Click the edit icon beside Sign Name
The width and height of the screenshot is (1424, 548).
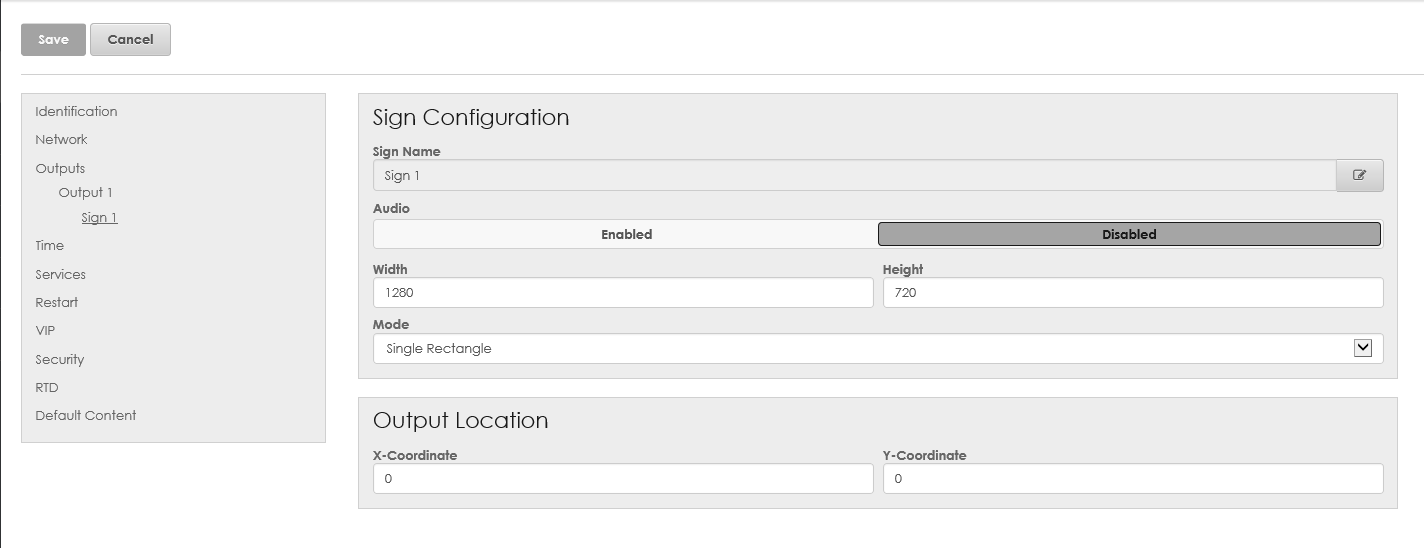pyautogui.click(x=1359, y=175)
